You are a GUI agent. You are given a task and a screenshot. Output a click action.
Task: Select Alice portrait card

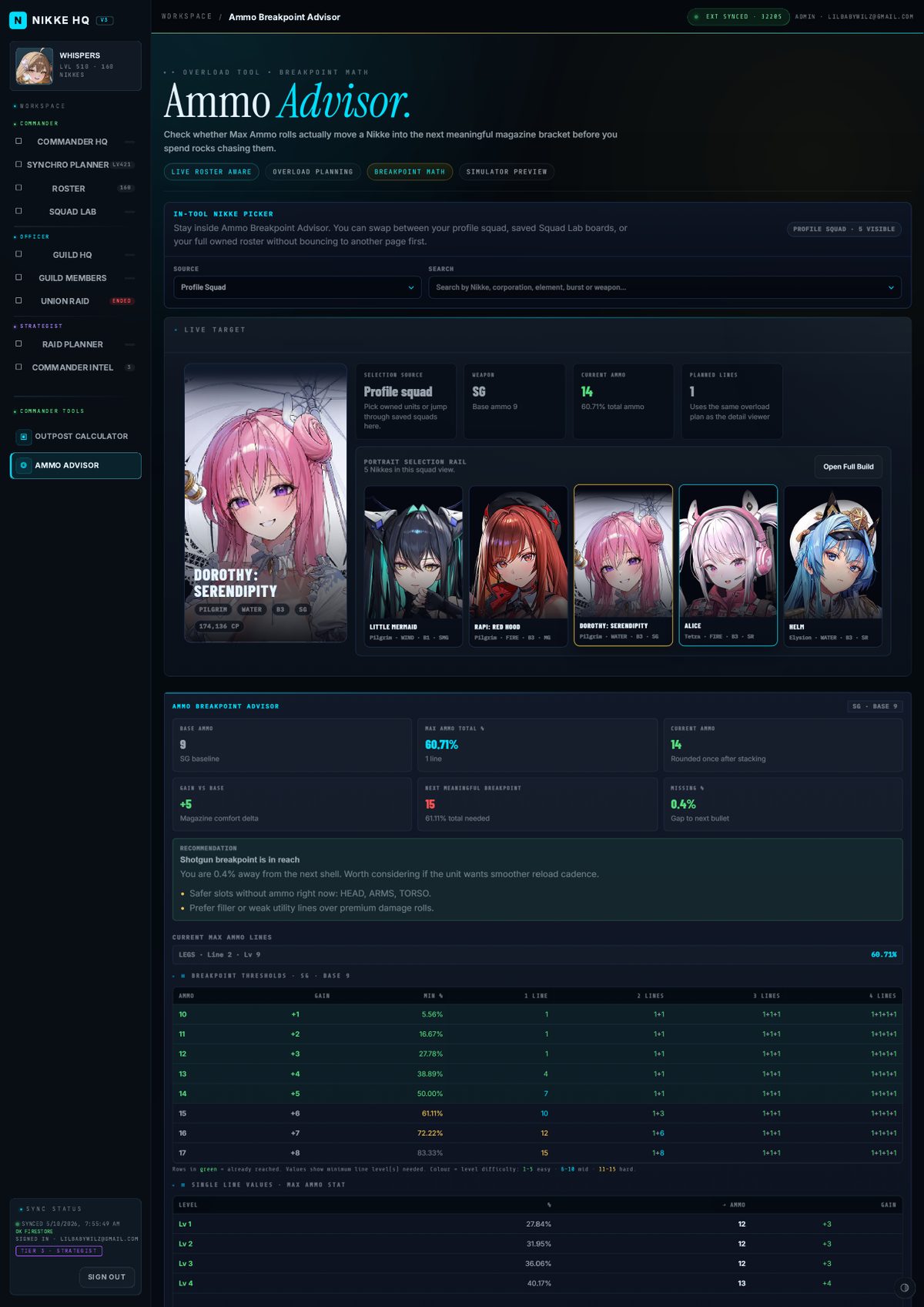(728, 565)
